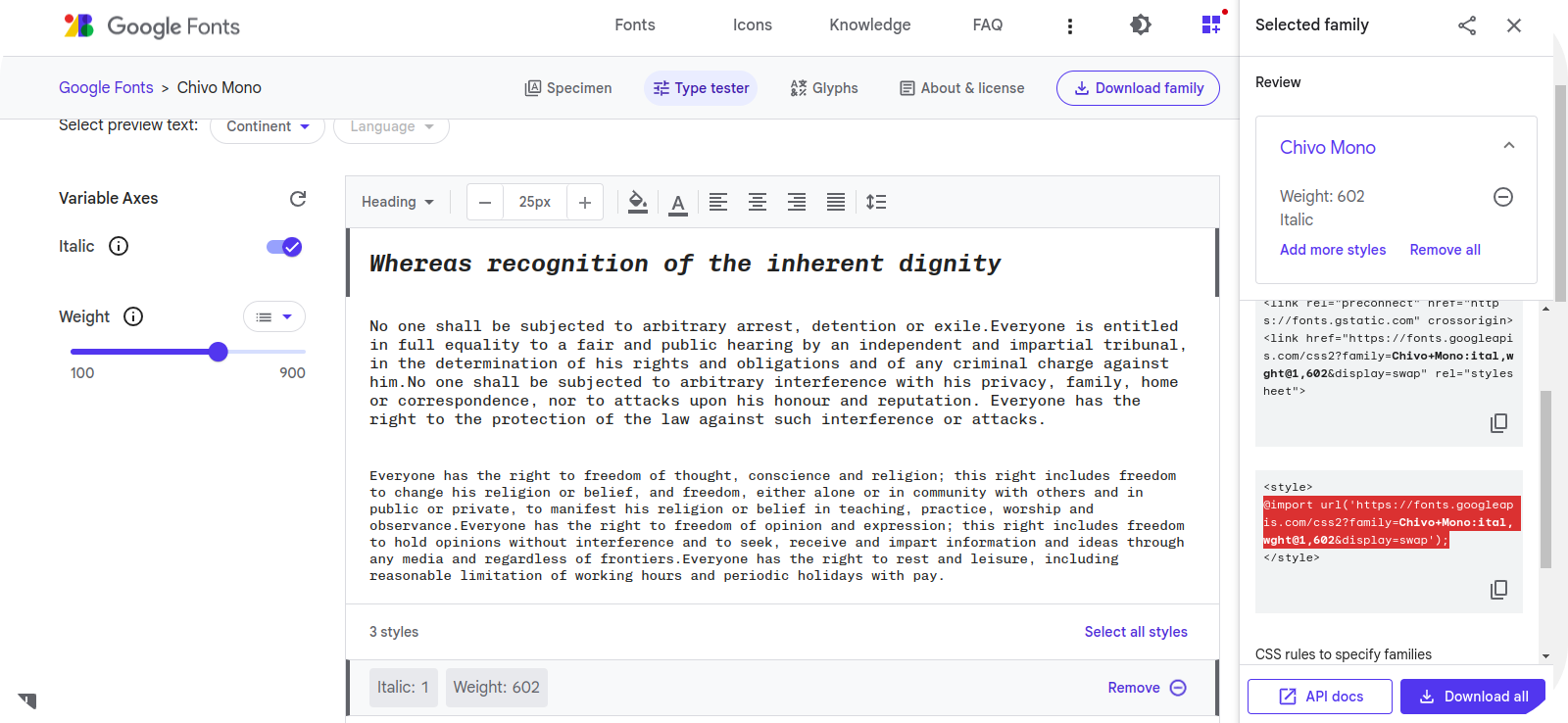
Task: Justify the text
Action: pos(836,202)
